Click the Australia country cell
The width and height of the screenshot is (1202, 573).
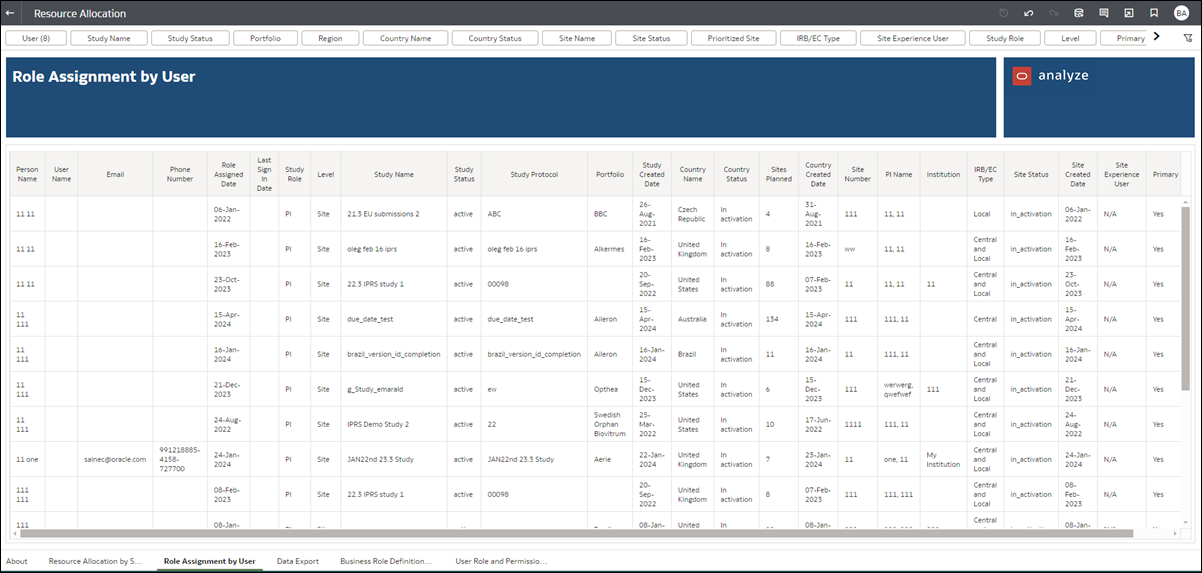[694, 319]
